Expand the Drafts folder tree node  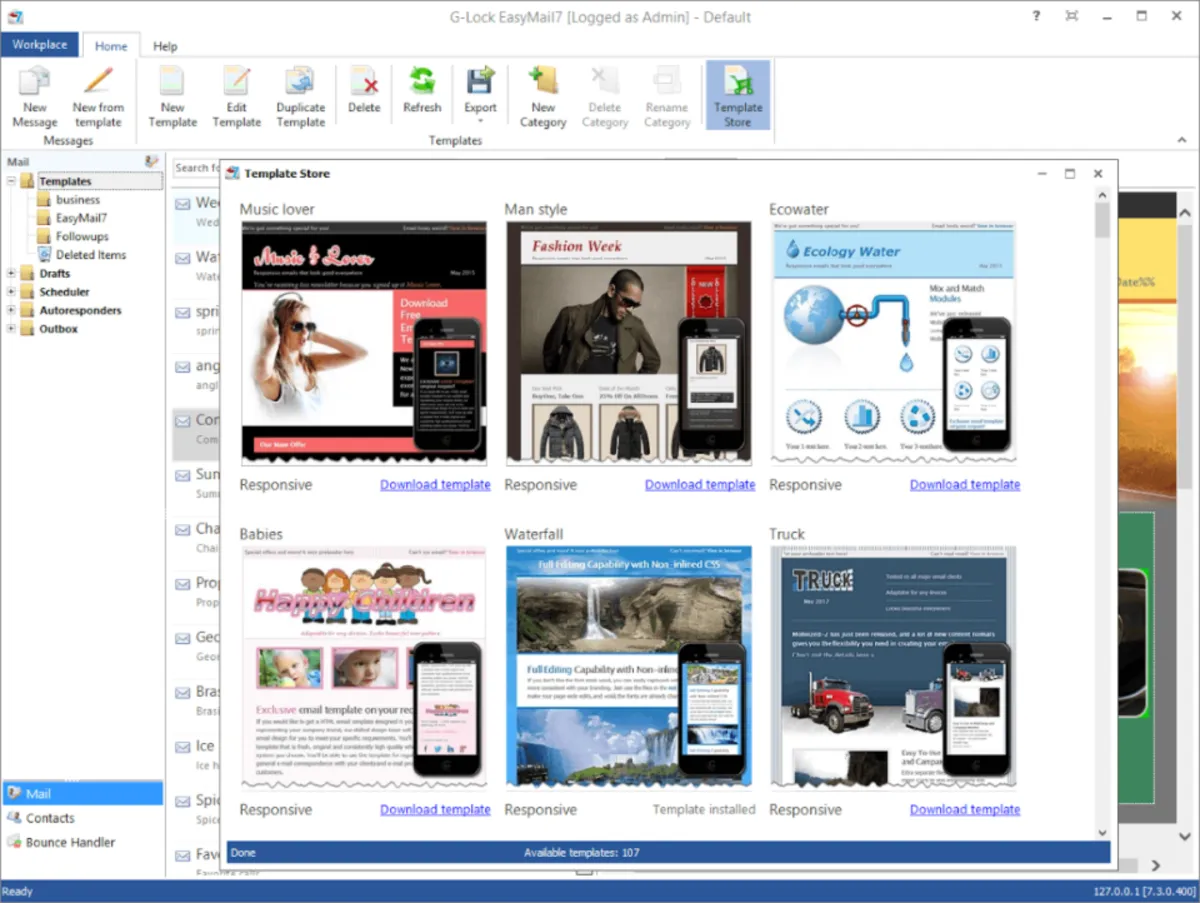[12, 274]
